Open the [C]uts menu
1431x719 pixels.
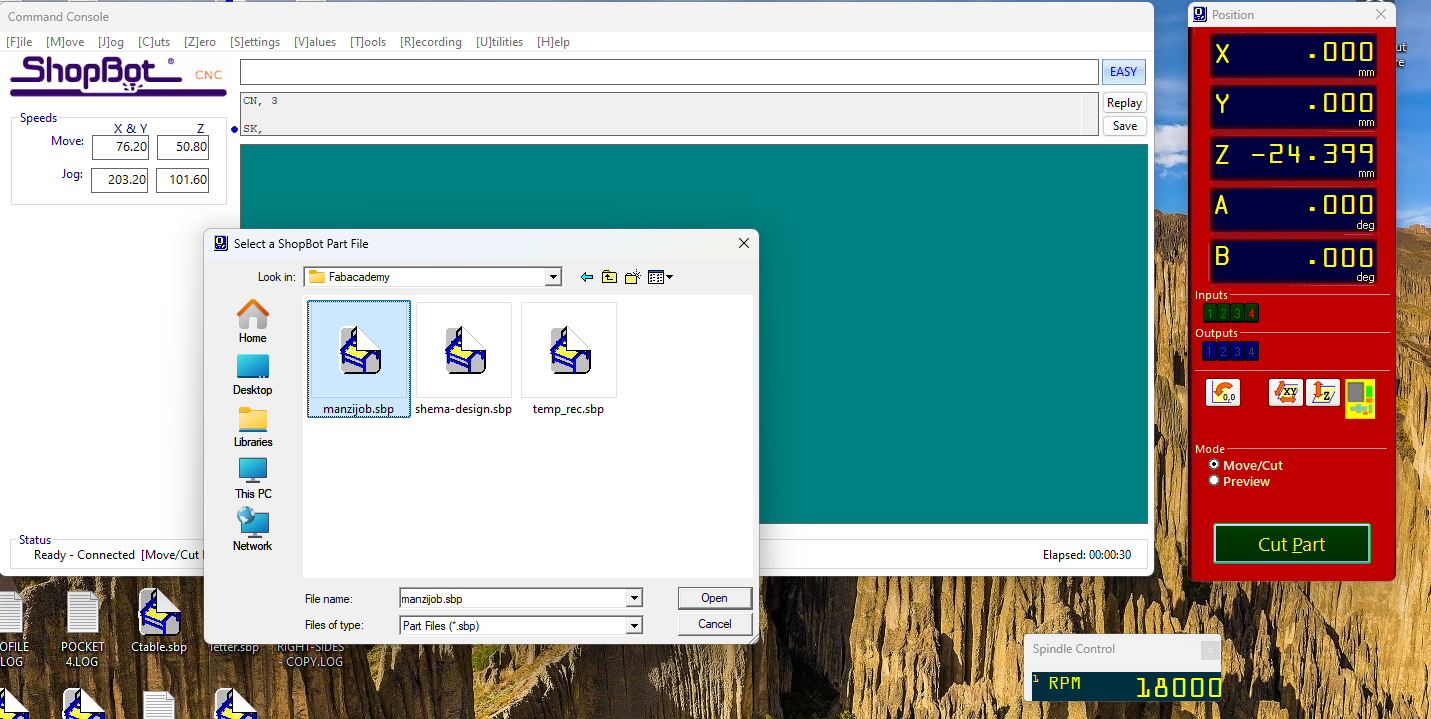pyautogui.click(x=154, y=42)
